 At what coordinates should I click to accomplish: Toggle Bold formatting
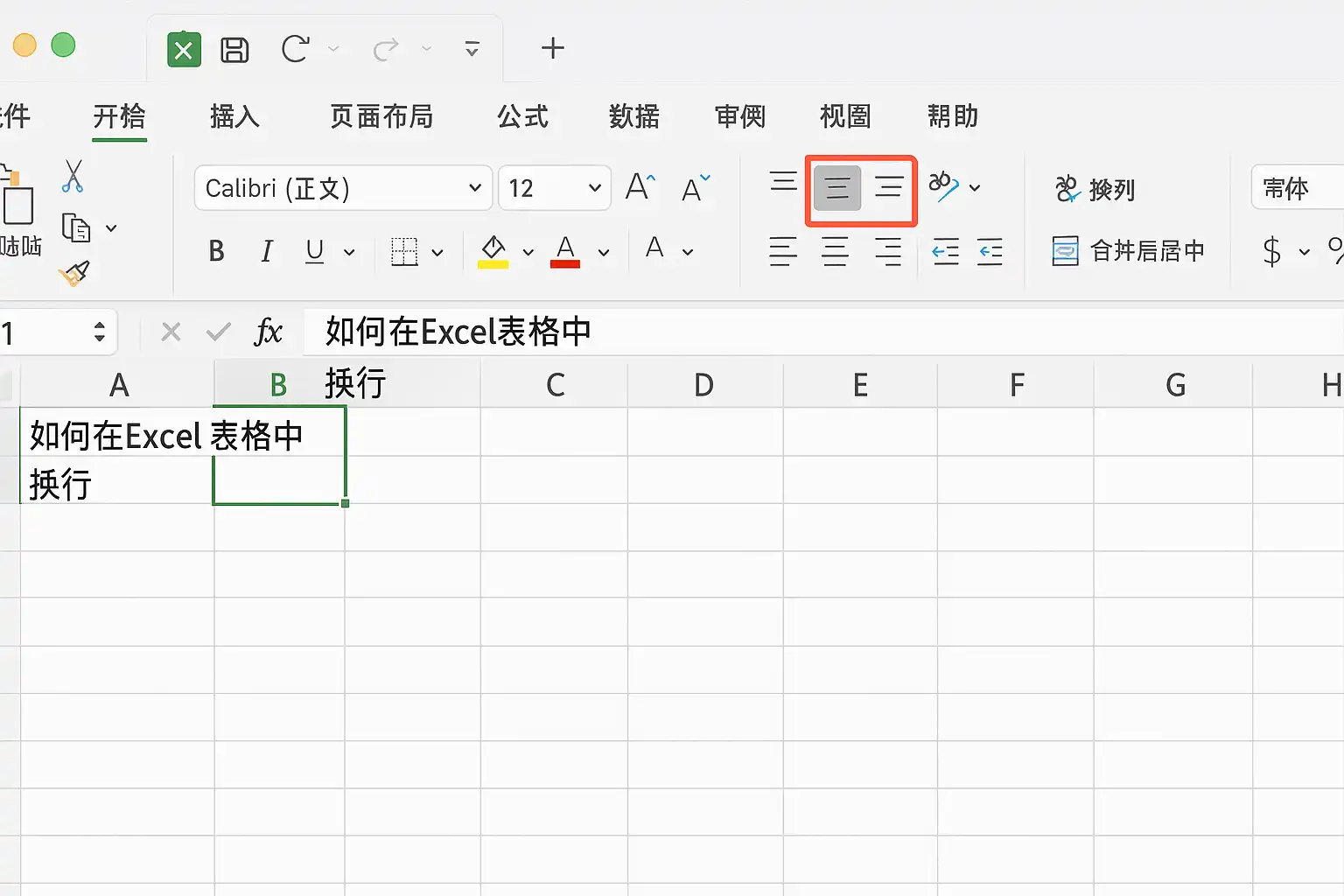[216, 252]
